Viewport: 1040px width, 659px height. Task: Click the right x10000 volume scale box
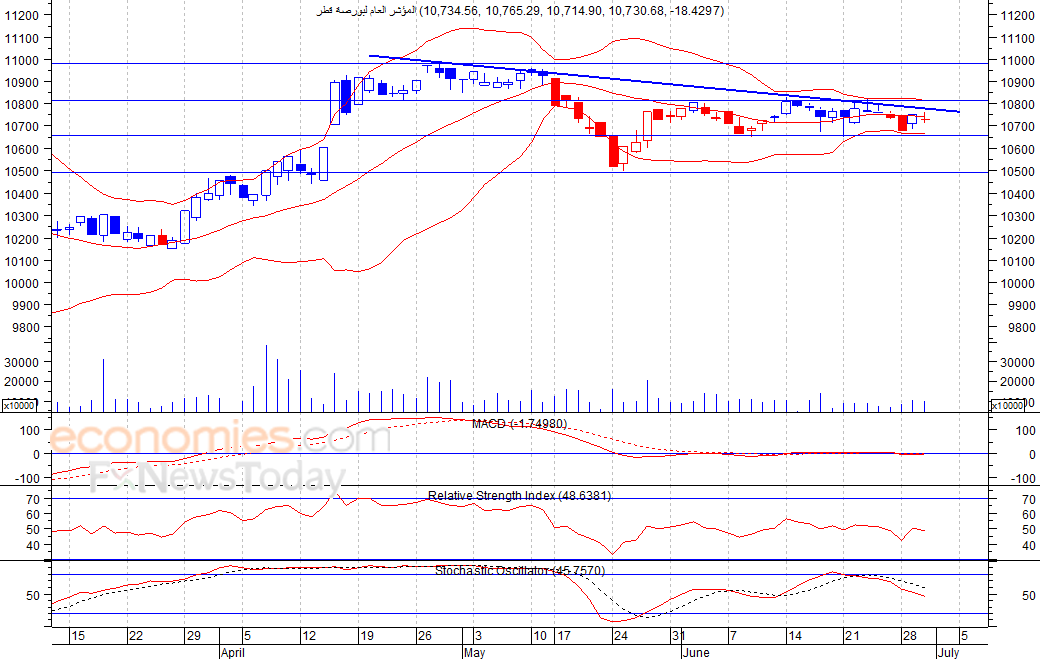pos(1007,405)
